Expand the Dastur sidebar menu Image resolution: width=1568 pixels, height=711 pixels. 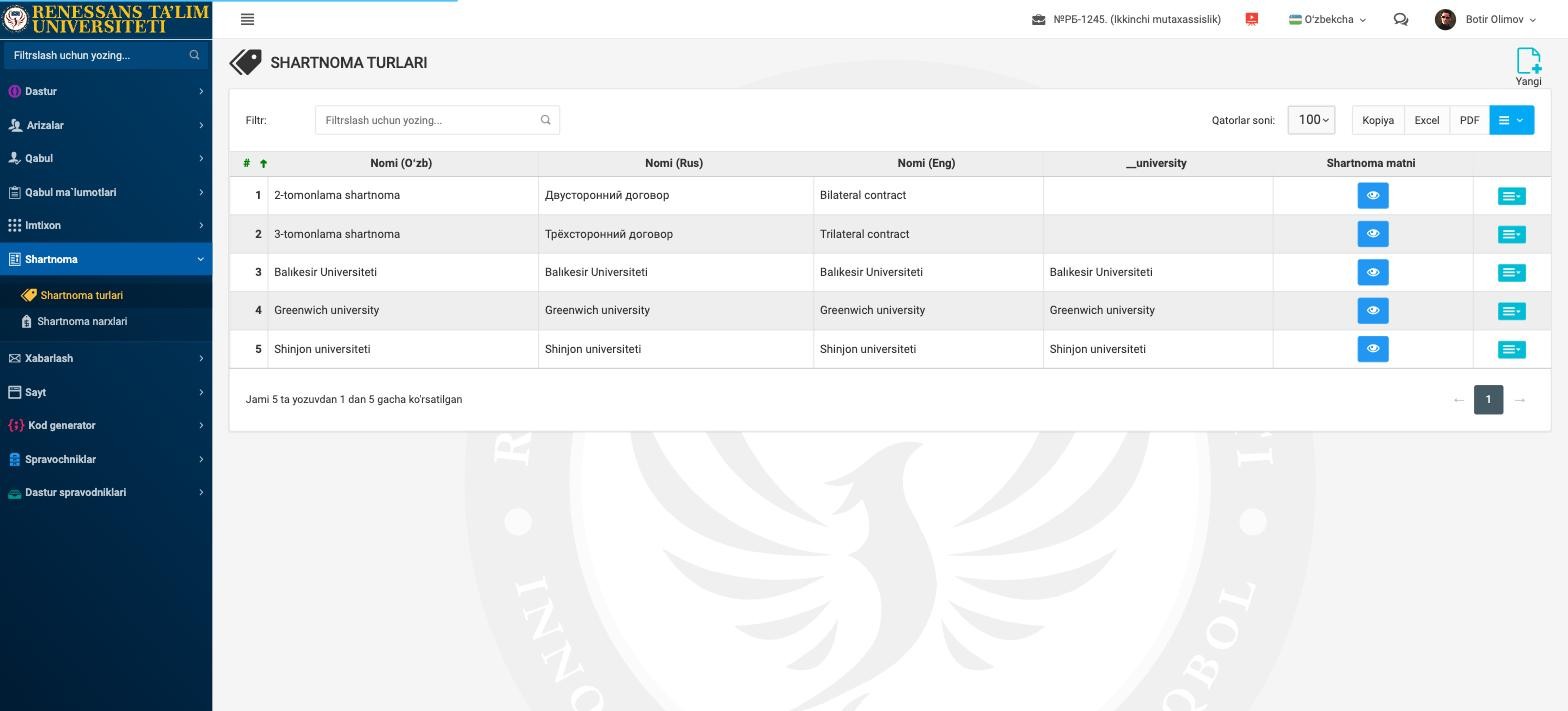click(106, 91)
